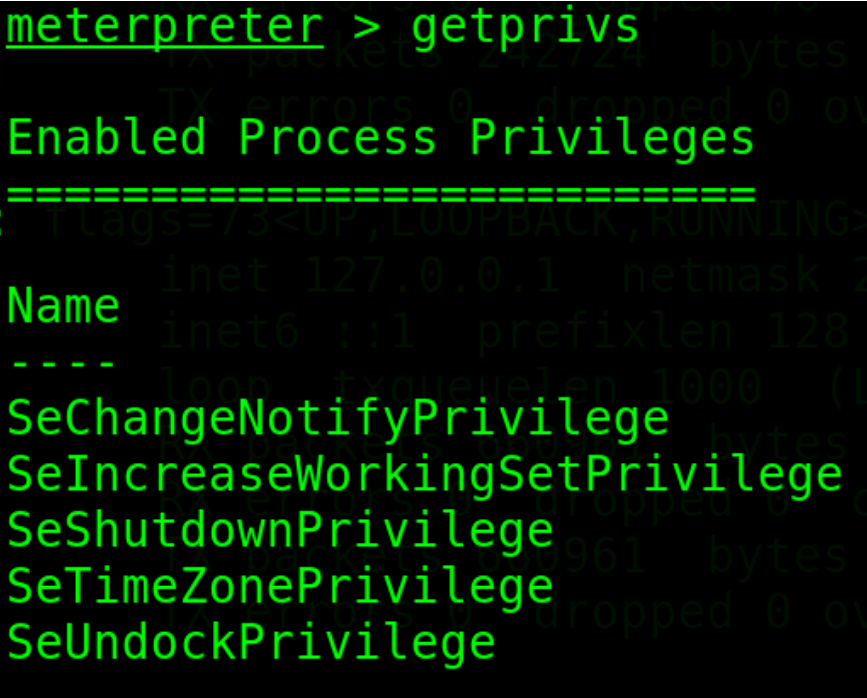The height and width of the screenshot is (698, 867).
Task: Click the SeUndockPrivilege line
Action: pyautogui.click(x=251, y=643)
